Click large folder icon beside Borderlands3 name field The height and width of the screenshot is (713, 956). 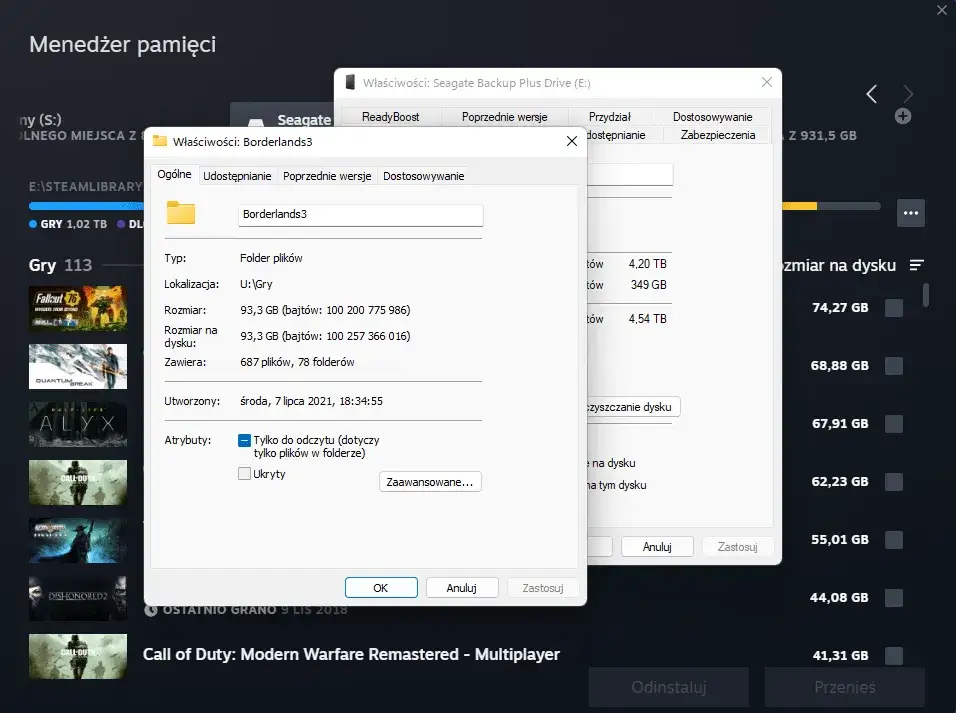(182, 213)
